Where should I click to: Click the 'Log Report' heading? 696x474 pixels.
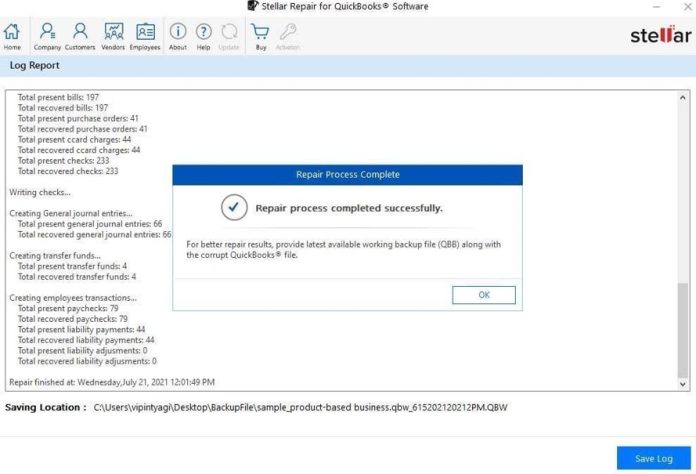click(35, 66)
